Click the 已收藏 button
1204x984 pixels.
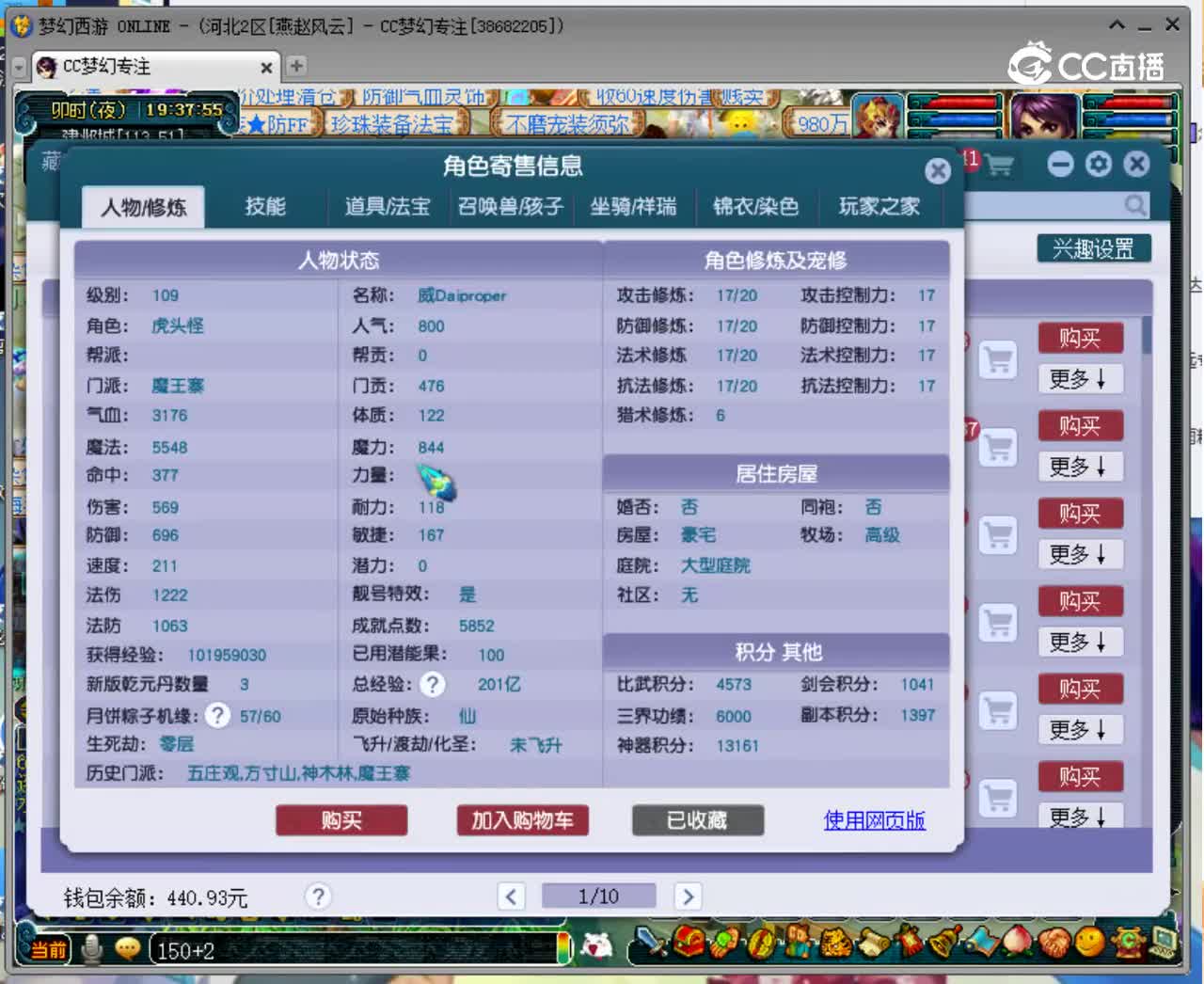coord(697,820)
